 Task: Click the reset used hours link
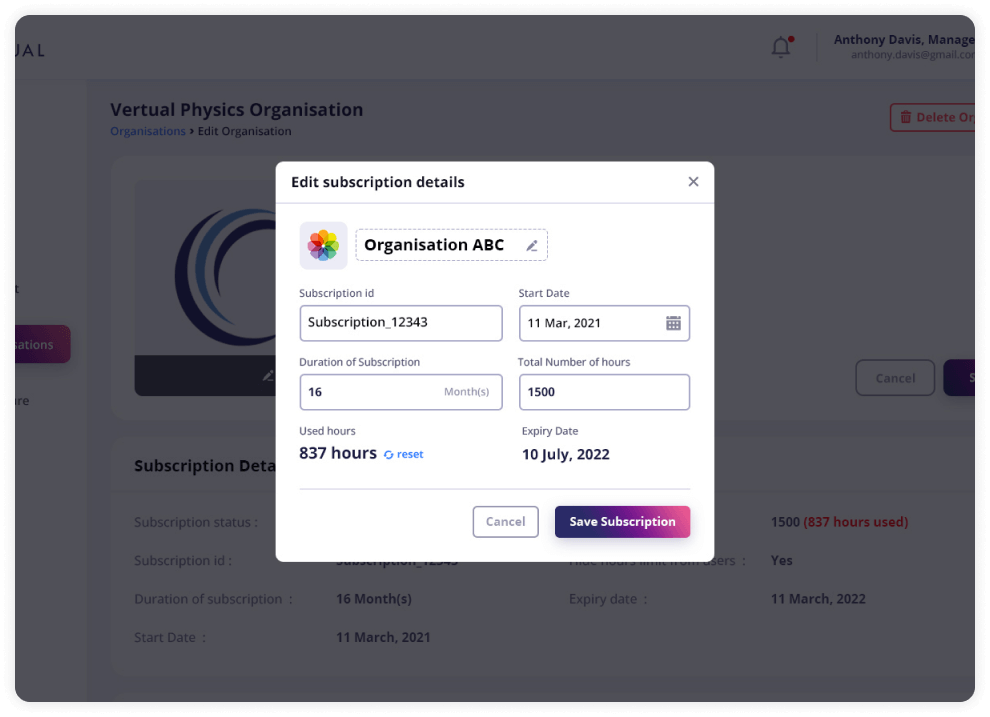click(x=404, y=454)
